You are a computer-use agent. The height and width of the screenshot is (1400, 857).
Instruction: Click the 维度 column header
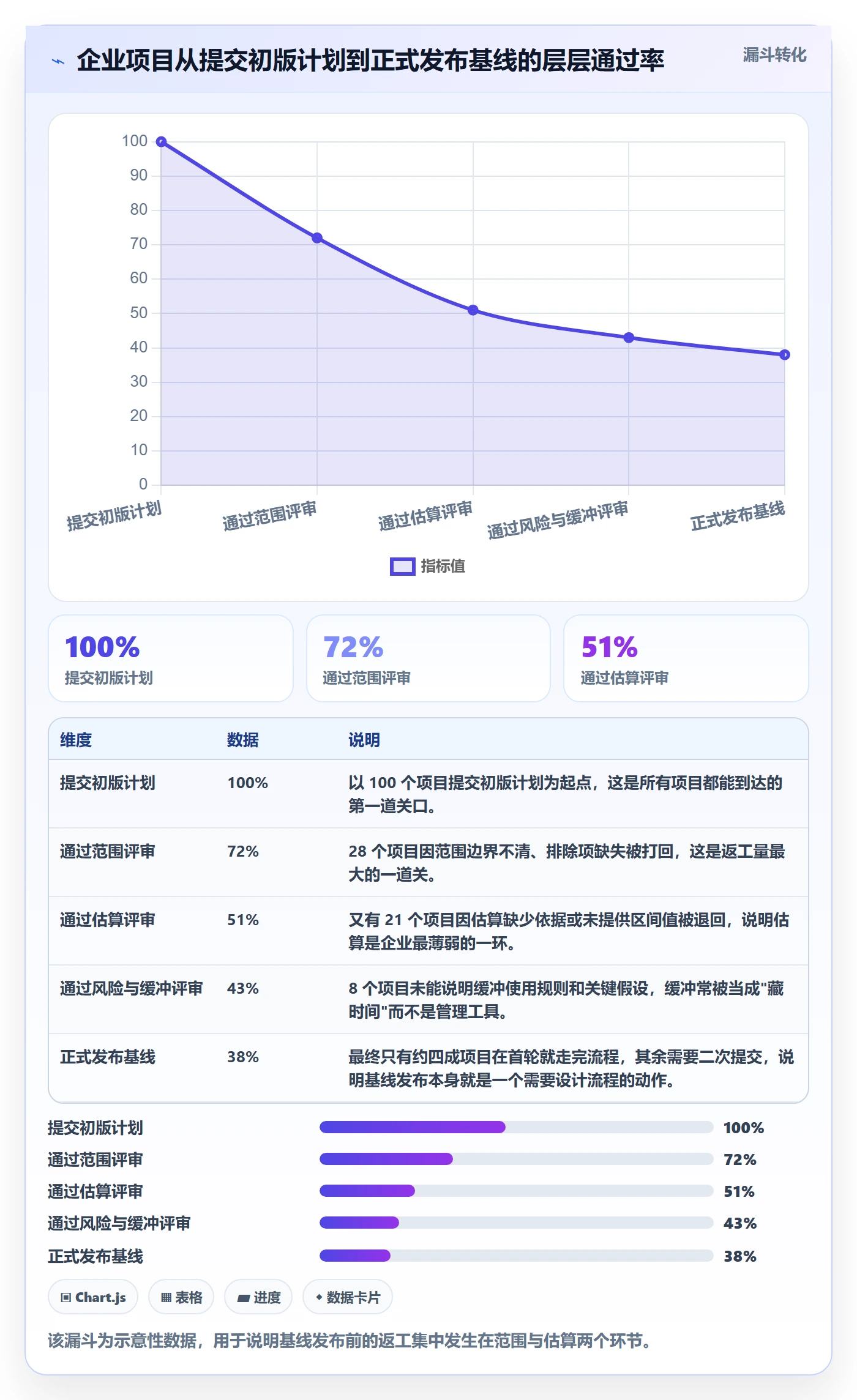pos(76,740)
